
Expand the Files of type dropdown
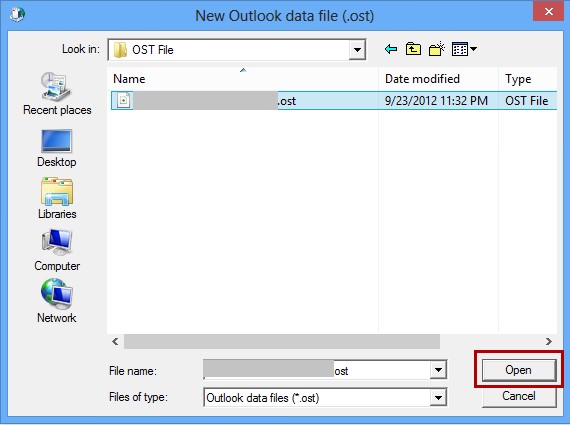438,397
